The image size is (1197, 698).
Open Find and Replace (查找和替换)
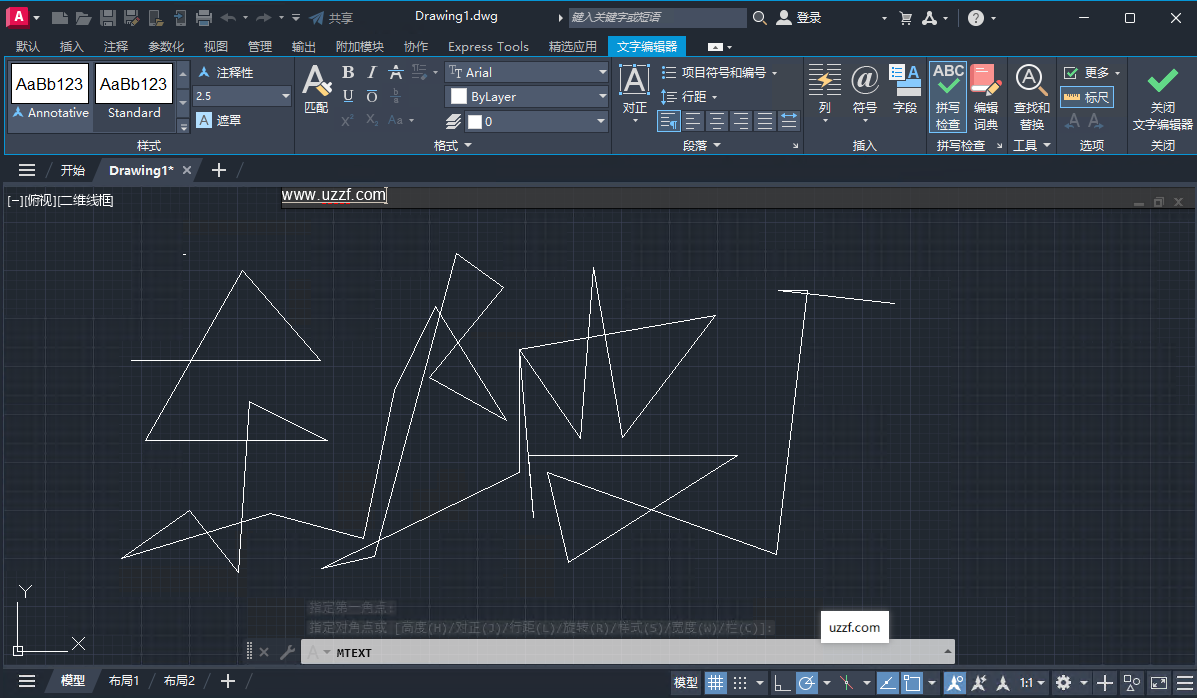coord(1031,97)
